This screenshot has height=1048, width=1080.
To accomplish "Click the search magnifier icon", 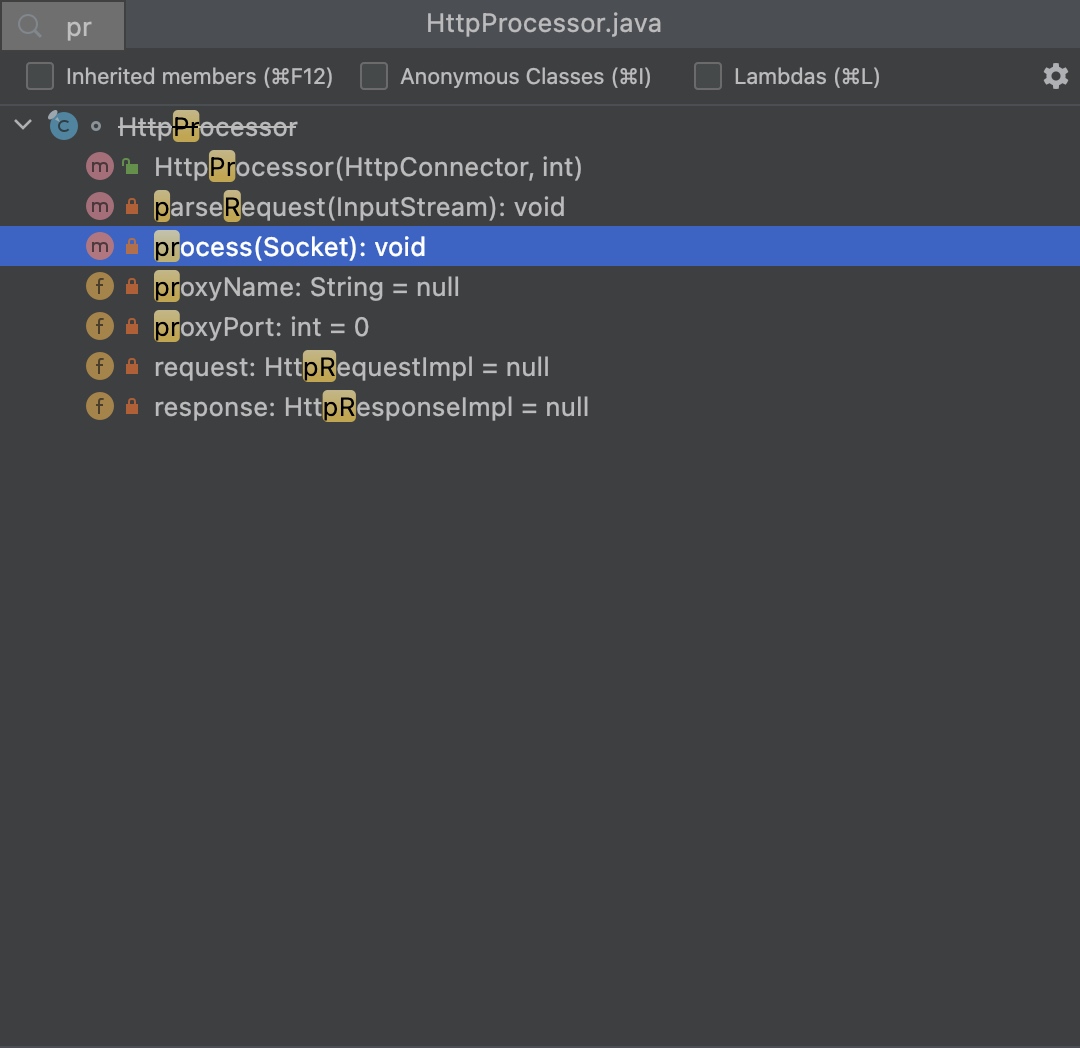I will pos(30,26).
